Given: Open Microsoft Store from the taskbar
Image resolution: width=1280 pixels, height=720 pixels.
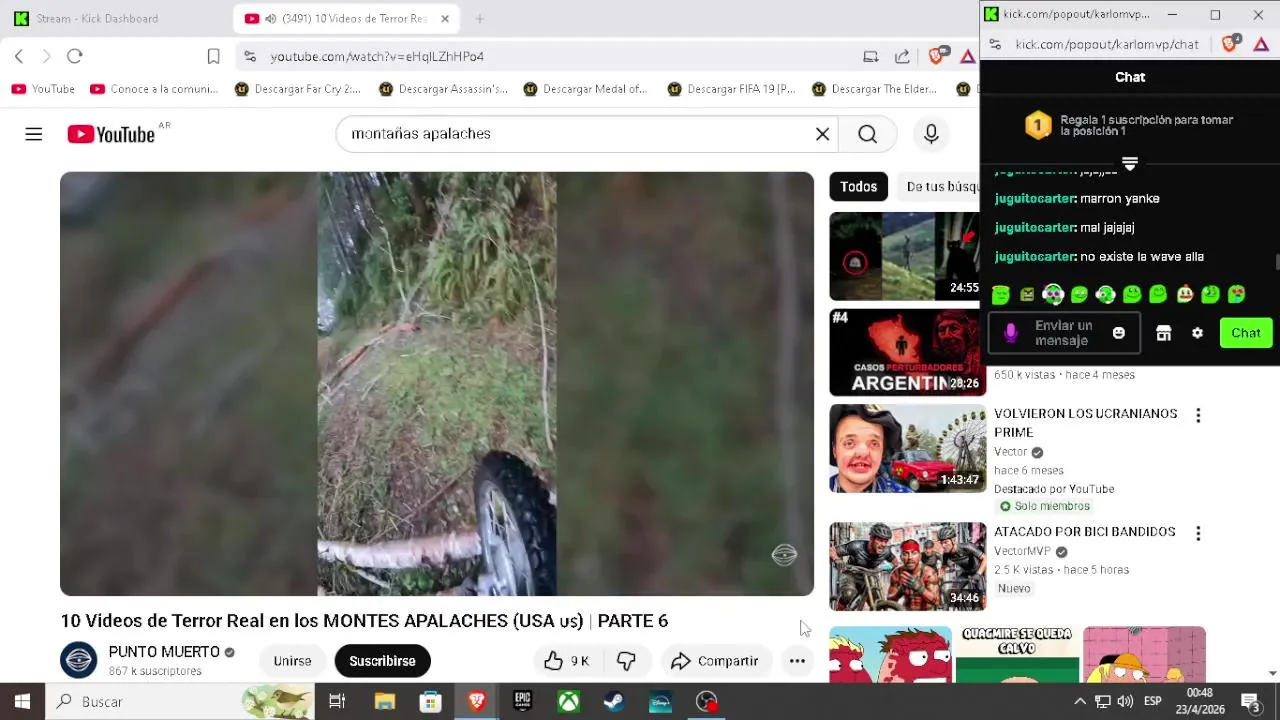Looking at the screenshot, I should click(430, 702).
